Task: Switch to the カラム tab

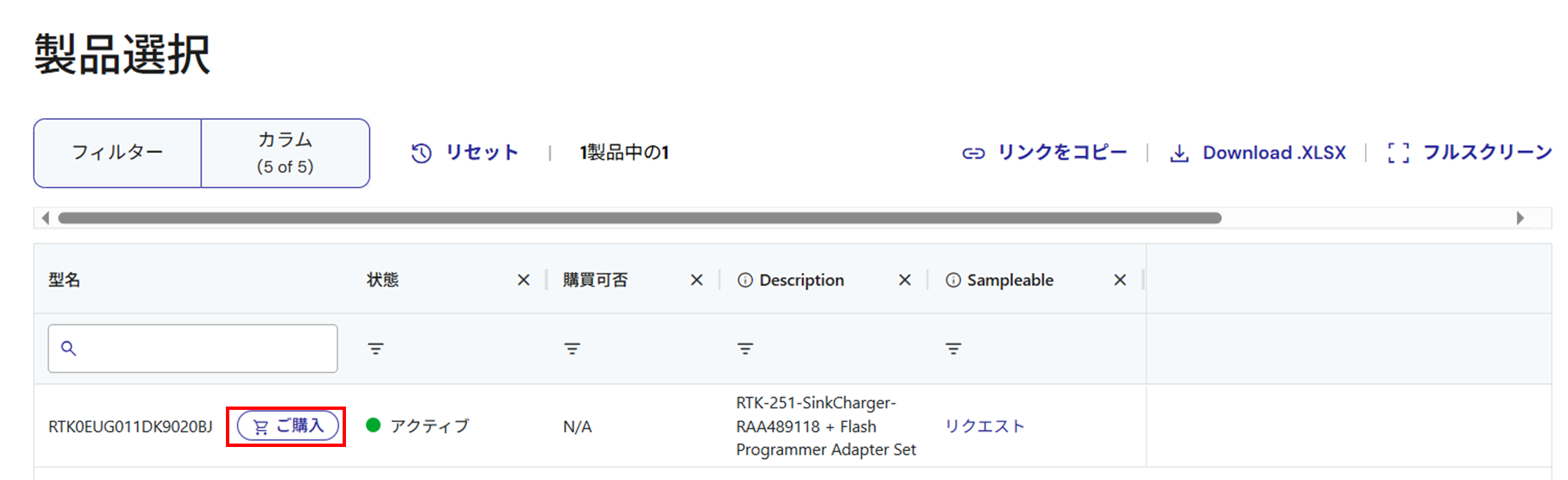Action: [285, 153]
